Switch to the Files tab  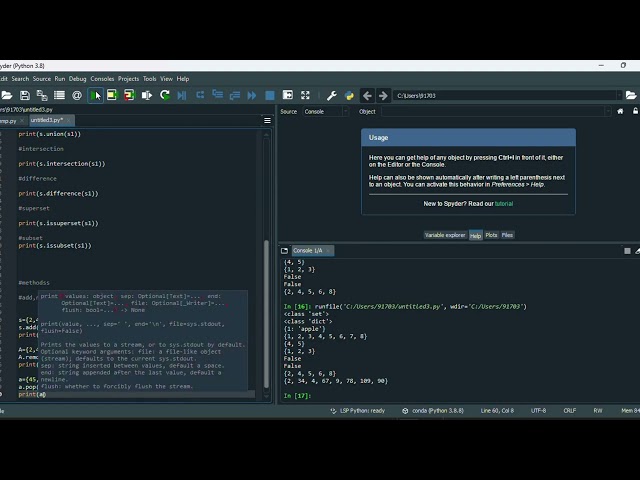click(507, 235)
